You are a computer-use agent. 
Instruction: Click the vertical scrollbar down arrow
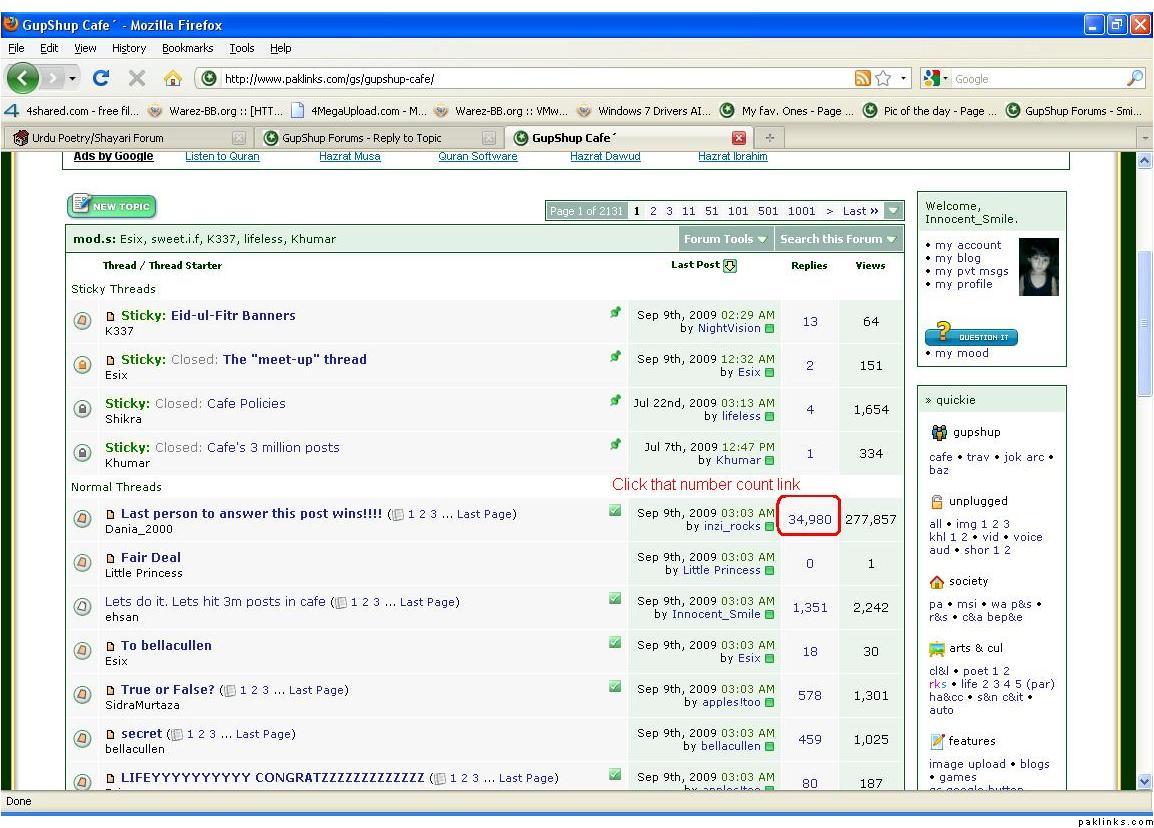point(1145,781)
